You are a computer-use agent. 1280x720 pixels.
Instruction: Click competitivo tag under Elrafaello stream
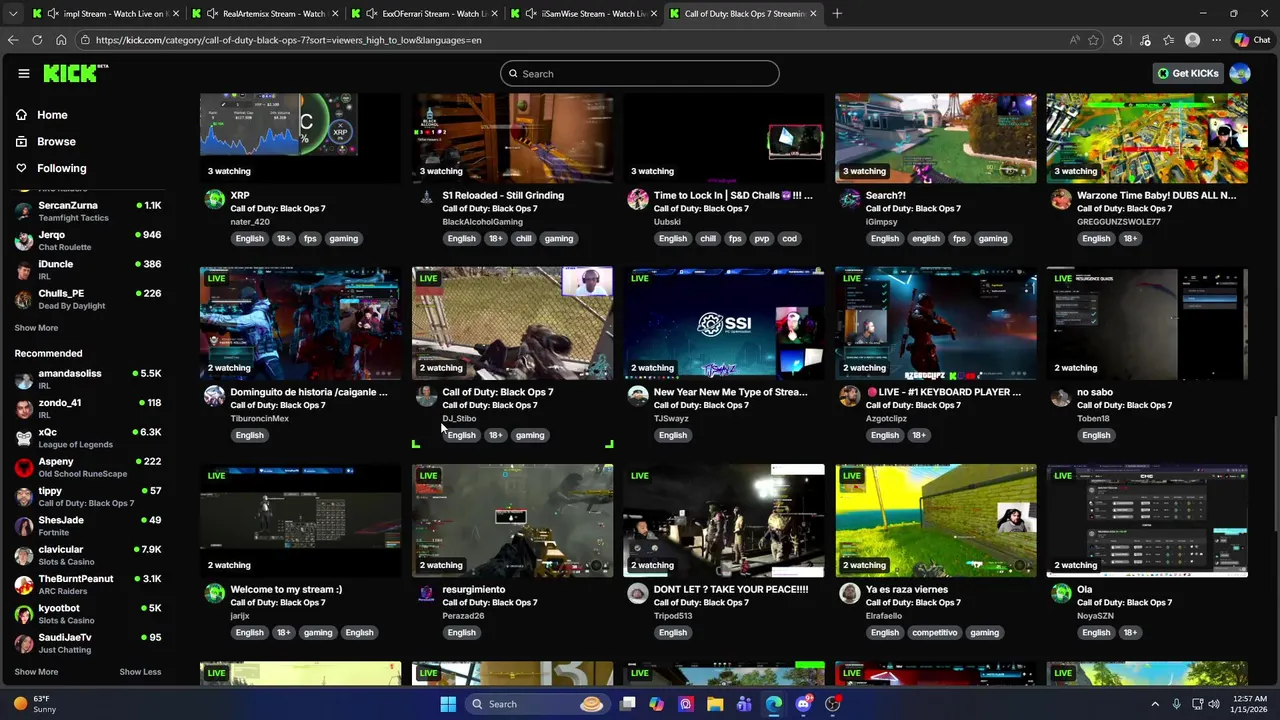pyautogui.click(x=937, y=633)
